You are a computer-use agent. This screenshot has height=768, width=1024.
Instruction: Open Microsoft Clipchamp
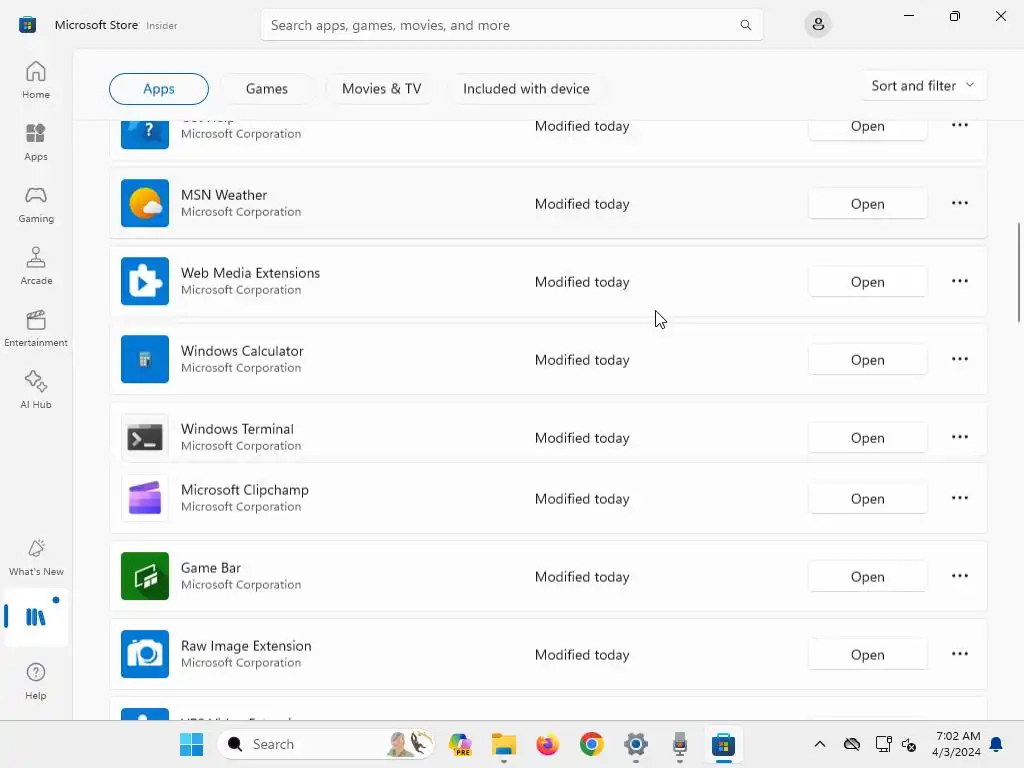tap(867, 498)
